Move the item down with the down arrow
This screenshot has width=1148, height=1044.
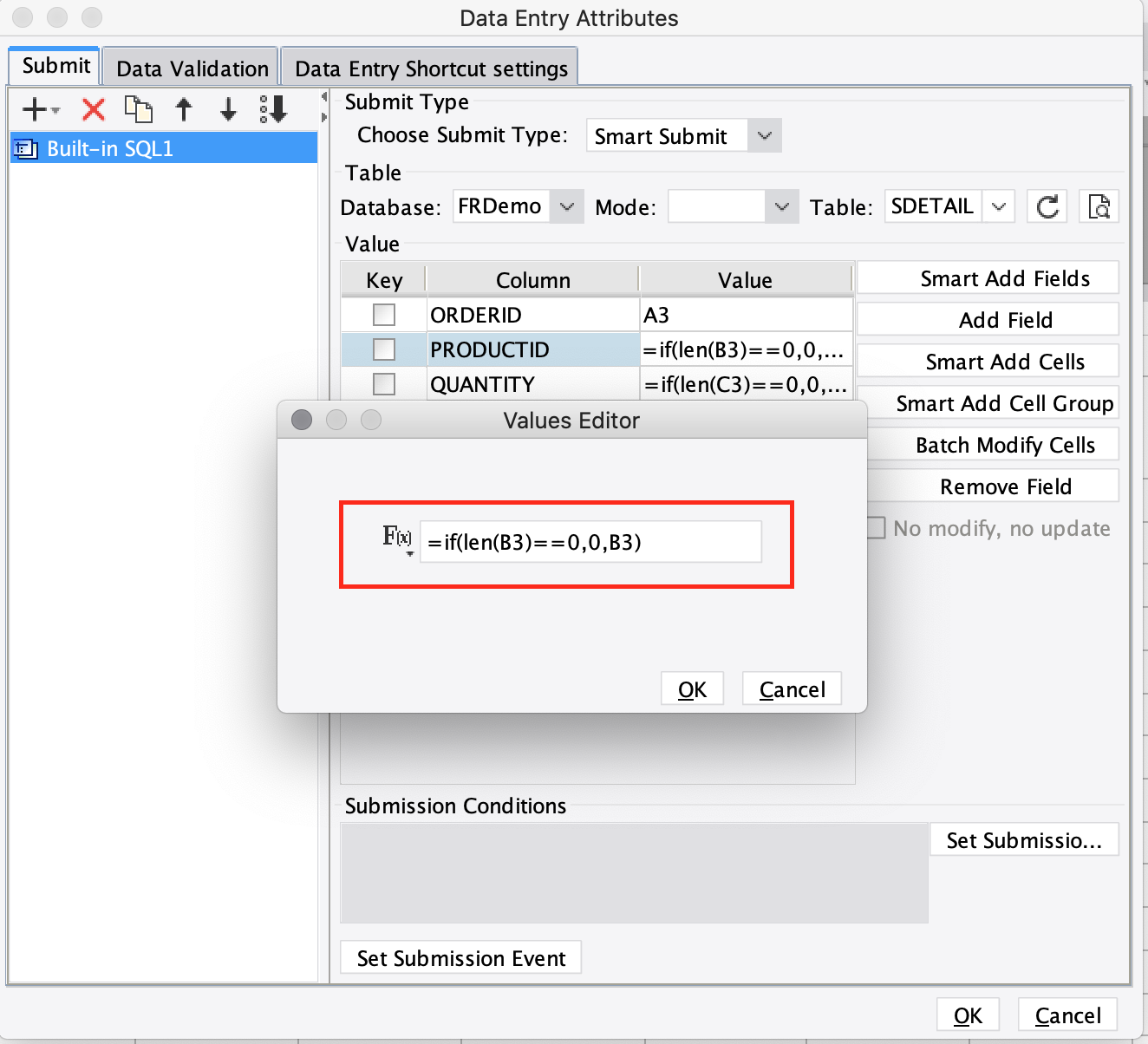228,109
